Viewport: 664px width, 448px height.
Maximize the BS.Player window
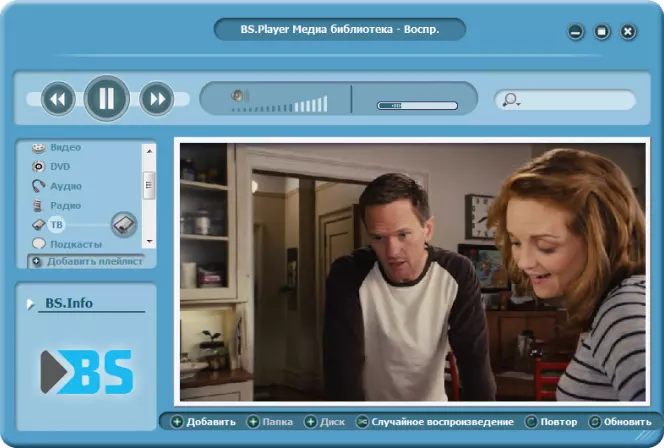point(602,32)
